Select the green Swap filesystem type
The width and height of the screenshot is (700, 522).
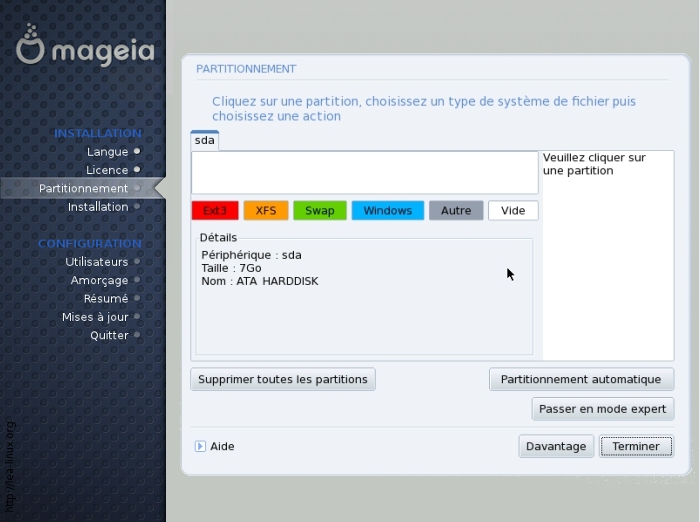pos(320,211)
